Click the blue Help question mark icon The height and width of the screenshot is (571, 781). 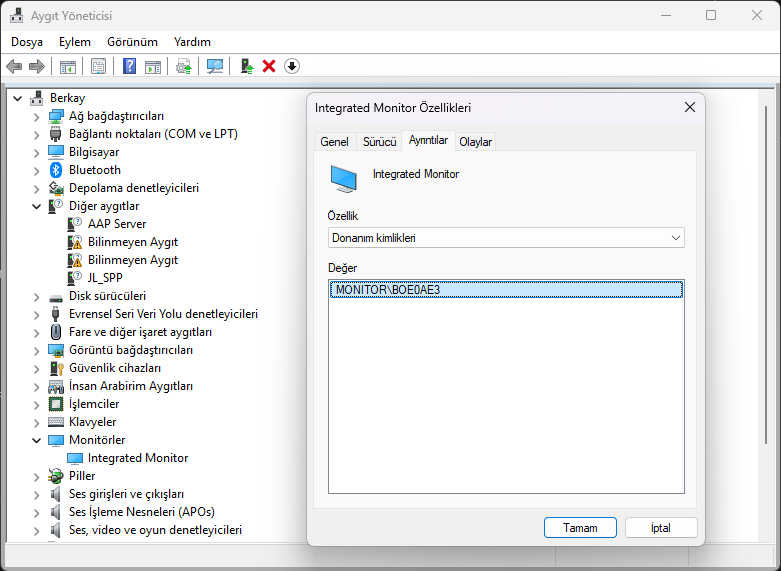pyautogui.click(x=130, y=66)
